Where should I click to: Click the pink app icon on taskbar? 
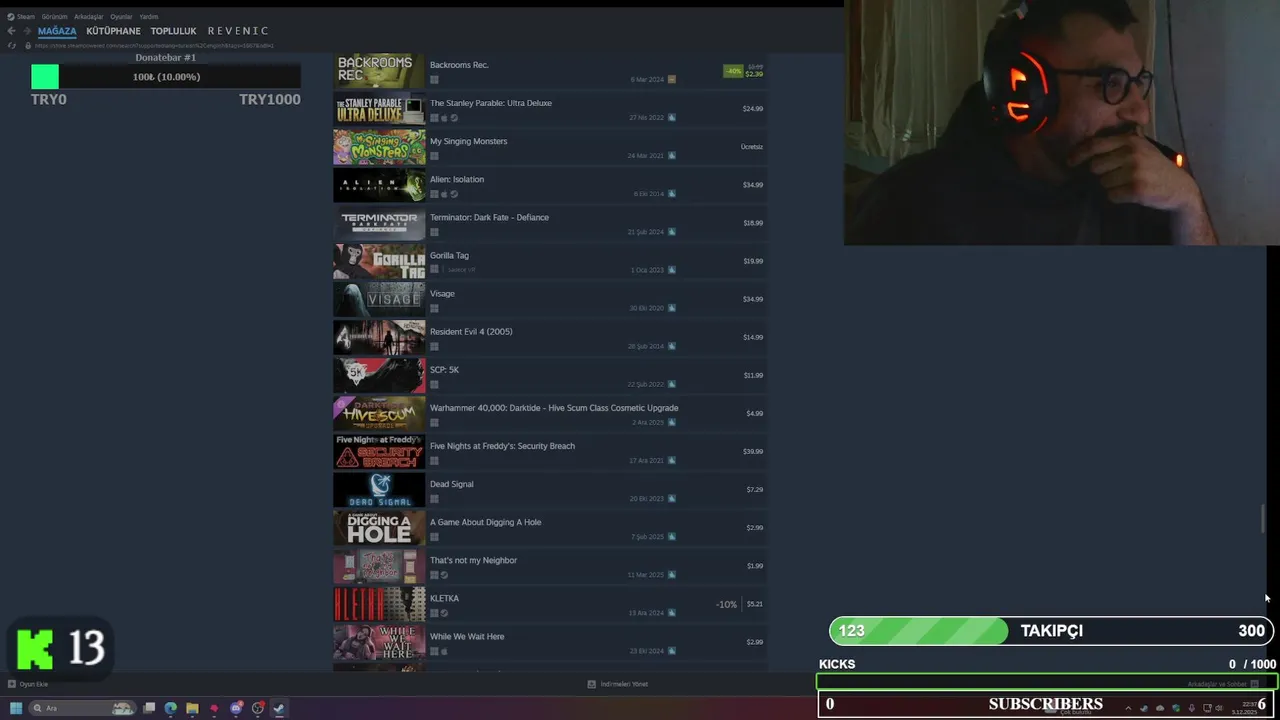(214, 708)
